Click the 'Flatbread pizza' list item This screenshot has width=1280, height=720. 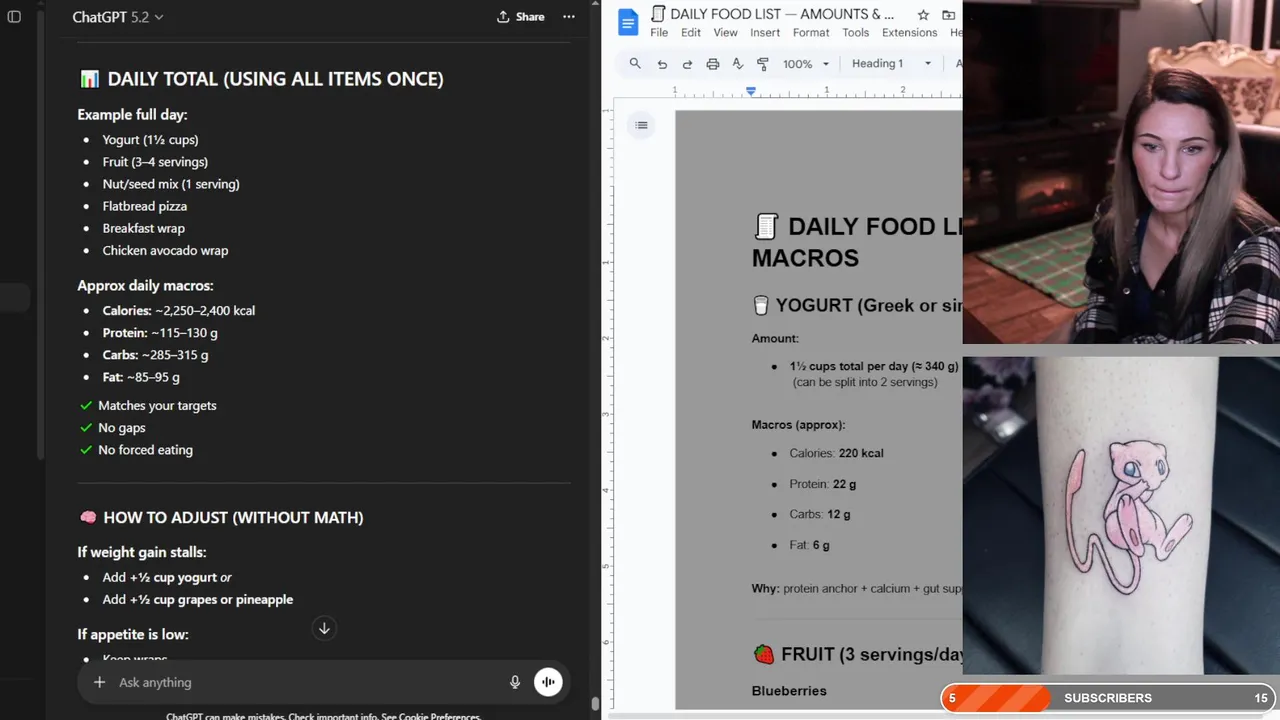point(145,206)
